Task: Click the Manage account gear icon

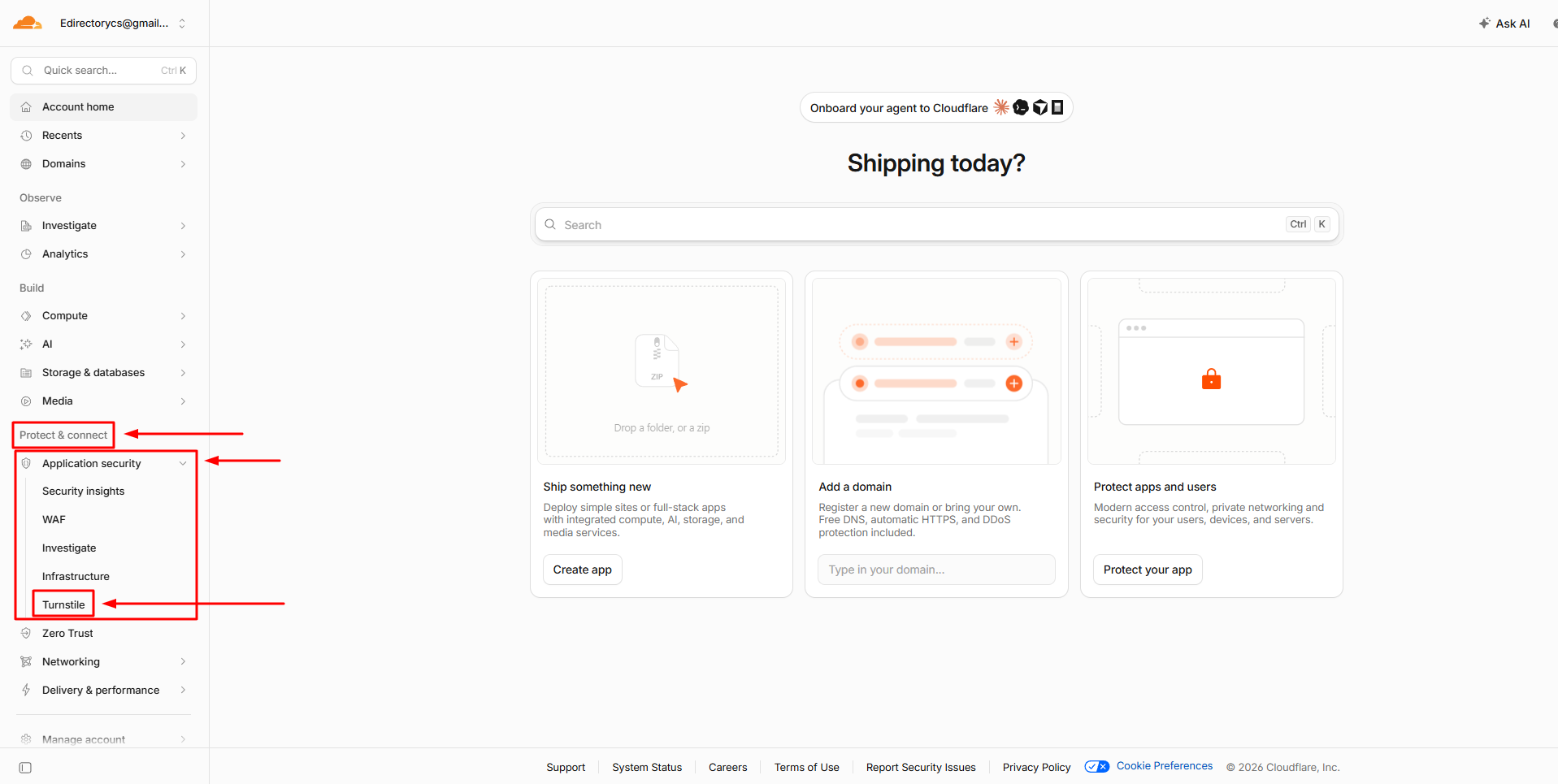Action: (26, 739)
